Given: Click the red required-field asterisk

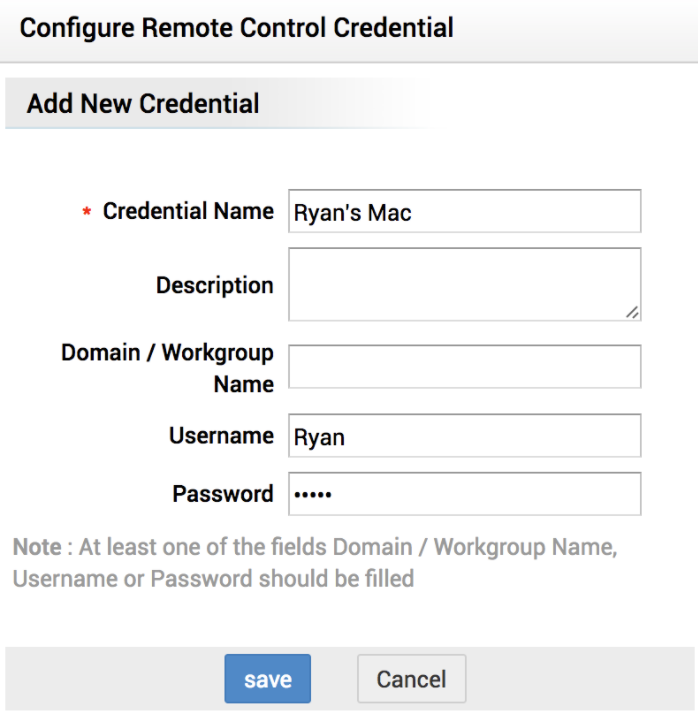Looking at the screenshot, I should click(86, 213).
